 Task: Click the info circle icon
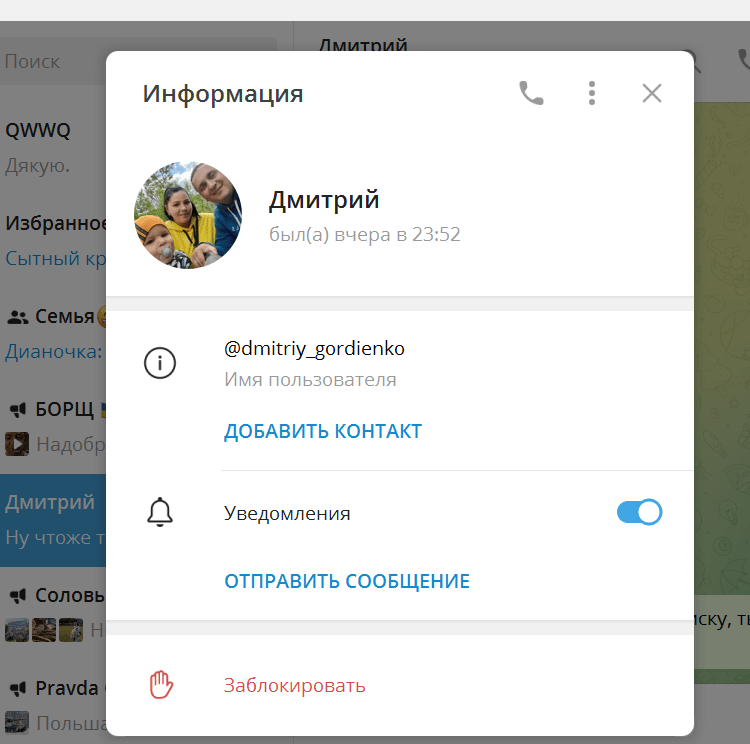160,363
